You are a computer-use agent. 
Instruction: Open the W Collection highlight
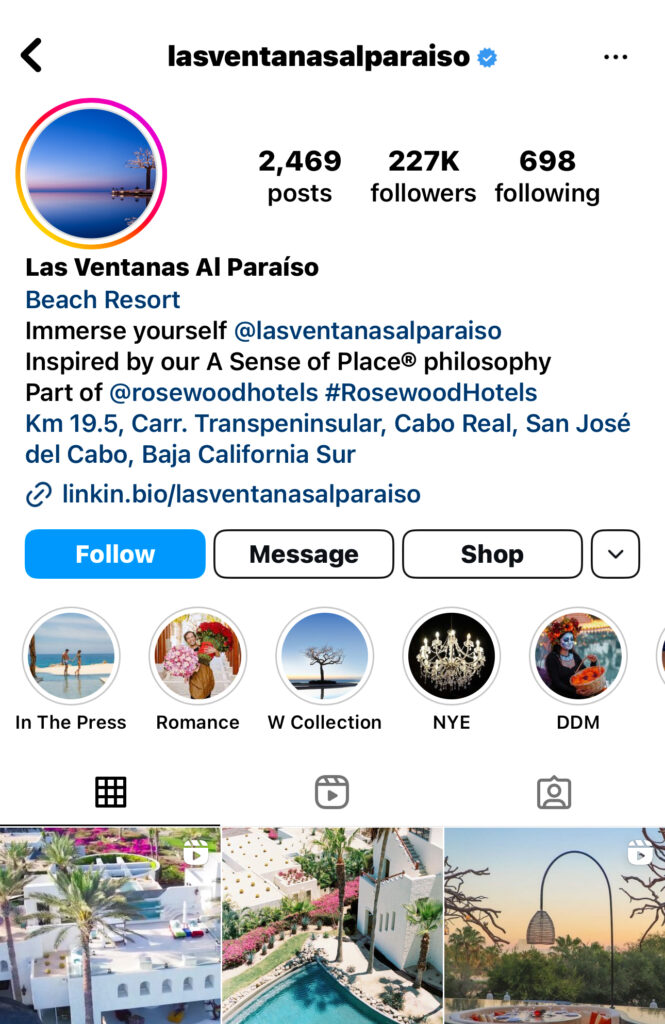(325, 656)
